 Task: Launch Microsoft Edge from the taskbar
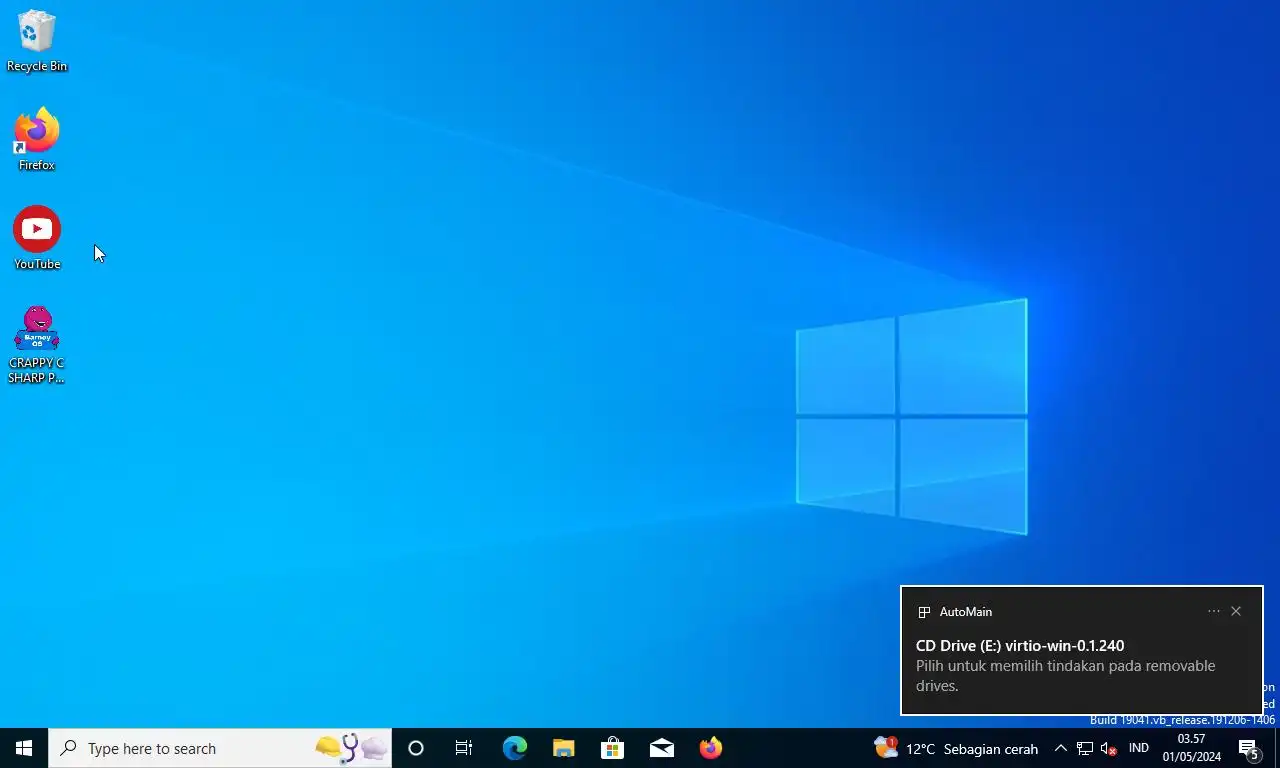coord(514,748)
